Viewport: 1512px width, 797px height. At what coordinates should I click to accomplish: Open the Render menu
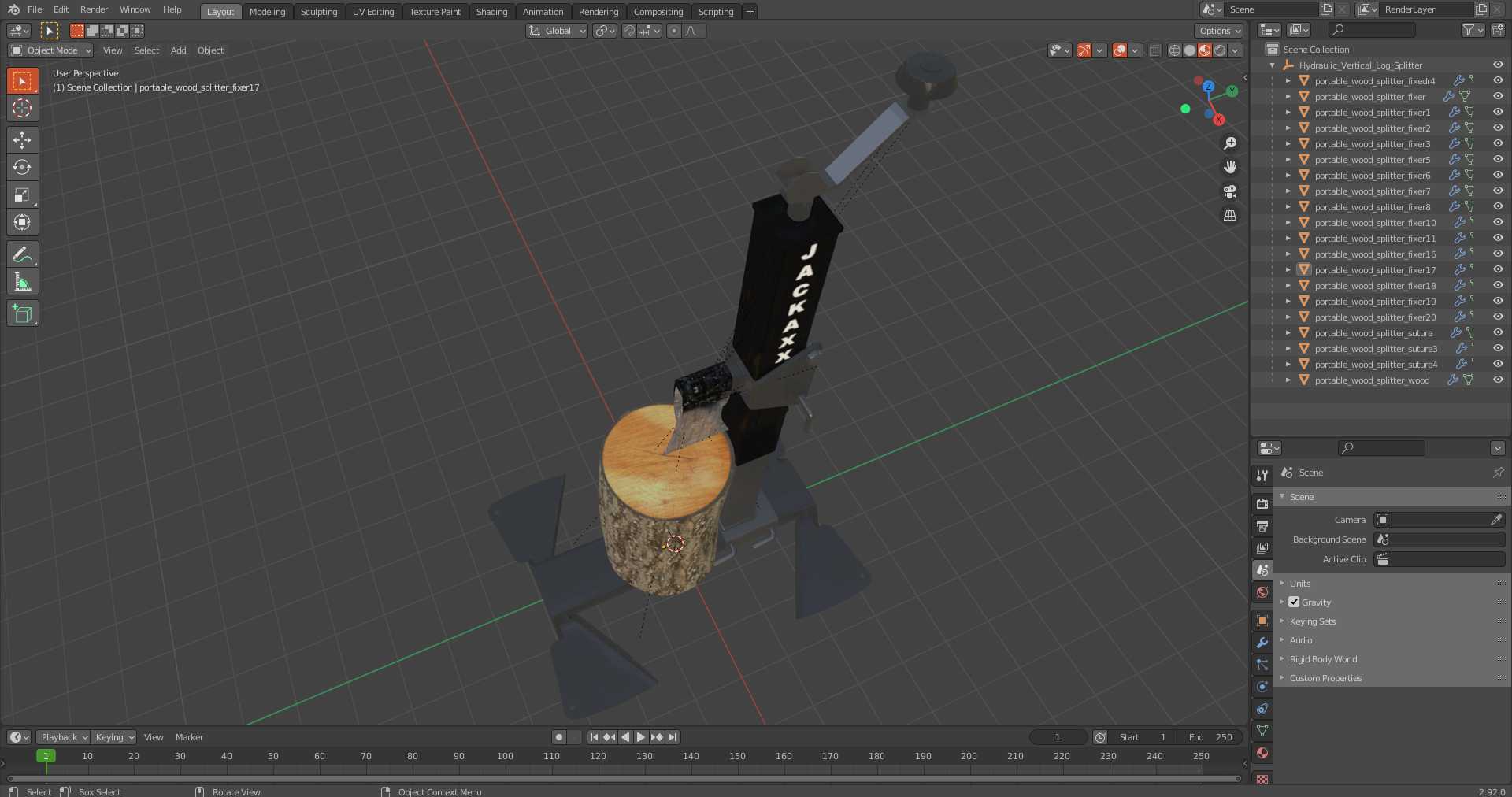click(x=94, y=9)
